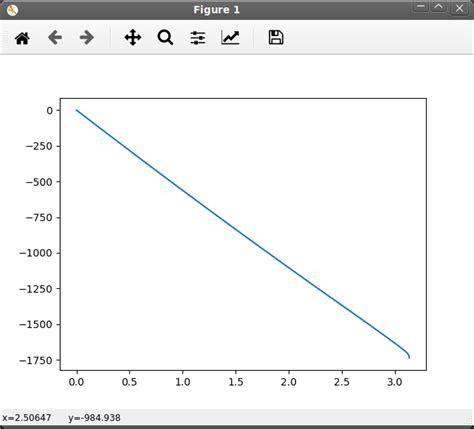Click the y-axis tick label '−500'
474x429 pixels.
39,182
